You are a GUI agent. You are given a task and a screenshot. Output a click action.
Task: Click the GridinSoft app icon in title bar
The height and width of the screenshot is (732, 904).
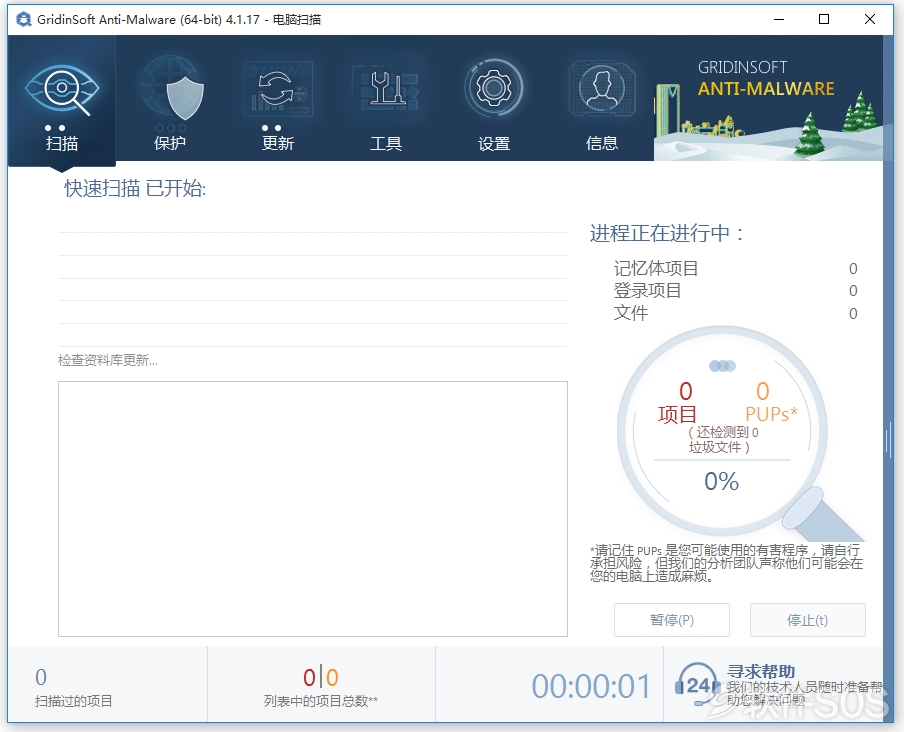[24, 20]
